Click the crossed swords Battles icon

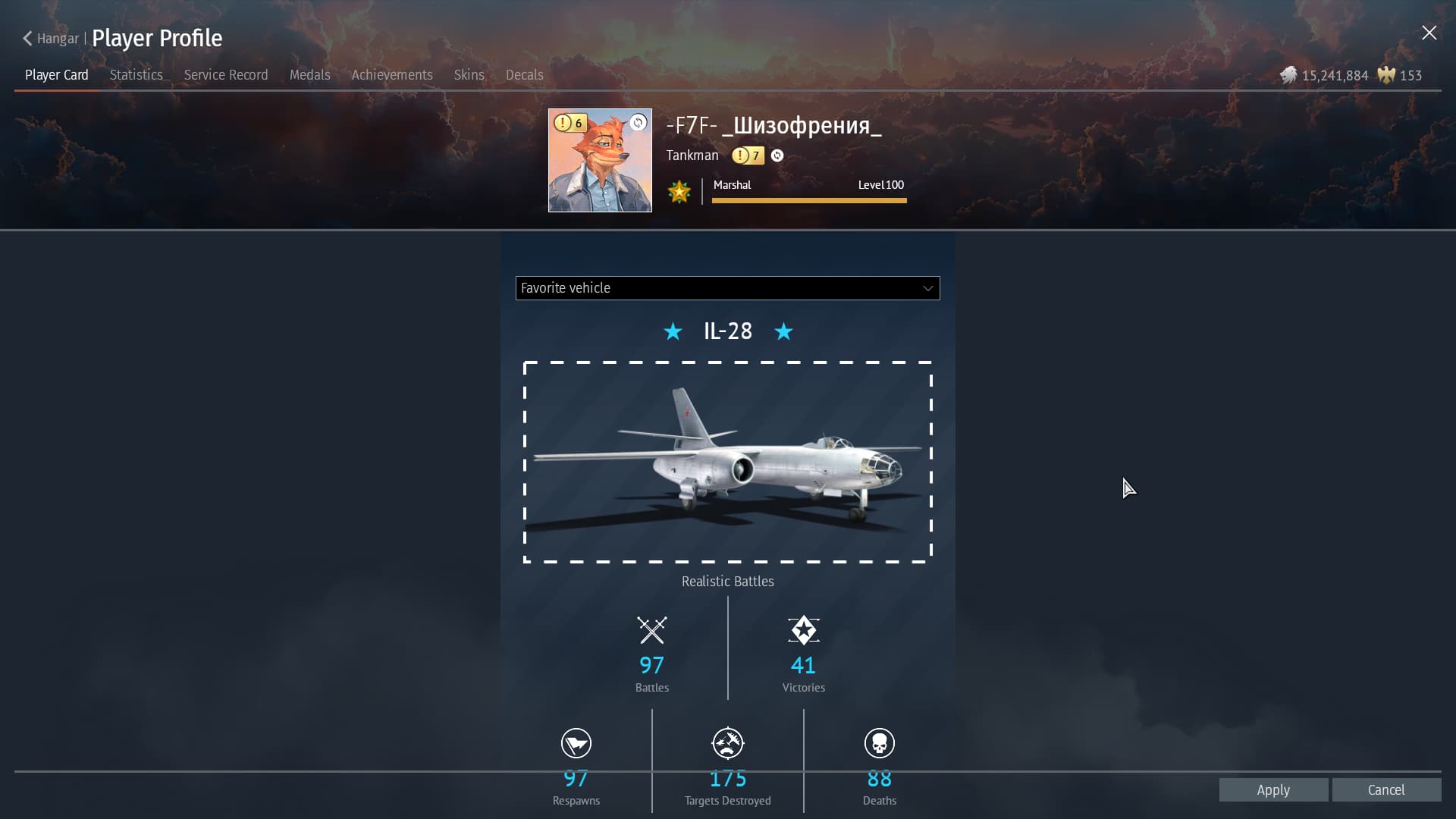652,630
